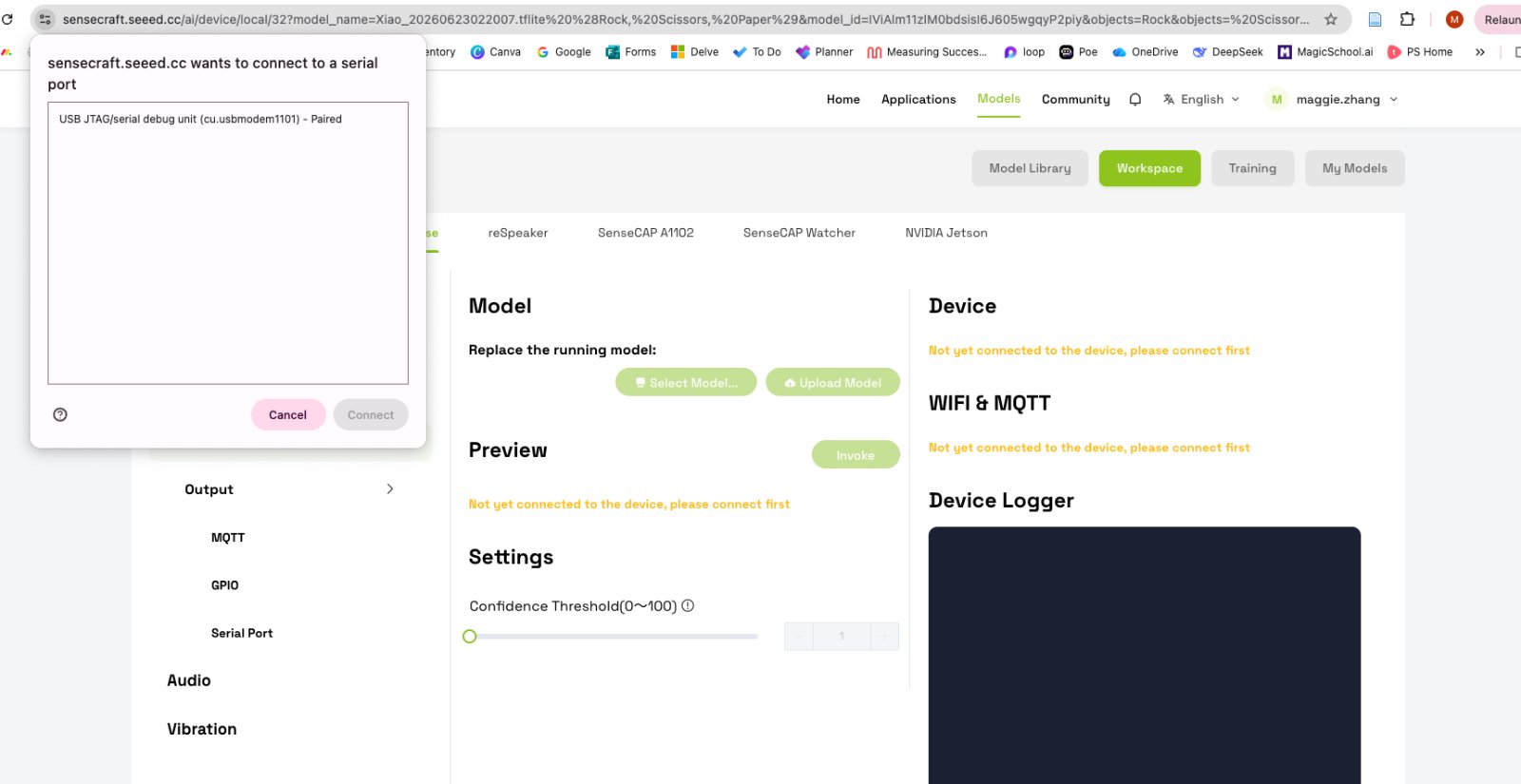The image size is (1521, 784).
Task: Click Connect in the serial port dialog
Action: click(x=371, y=414)
